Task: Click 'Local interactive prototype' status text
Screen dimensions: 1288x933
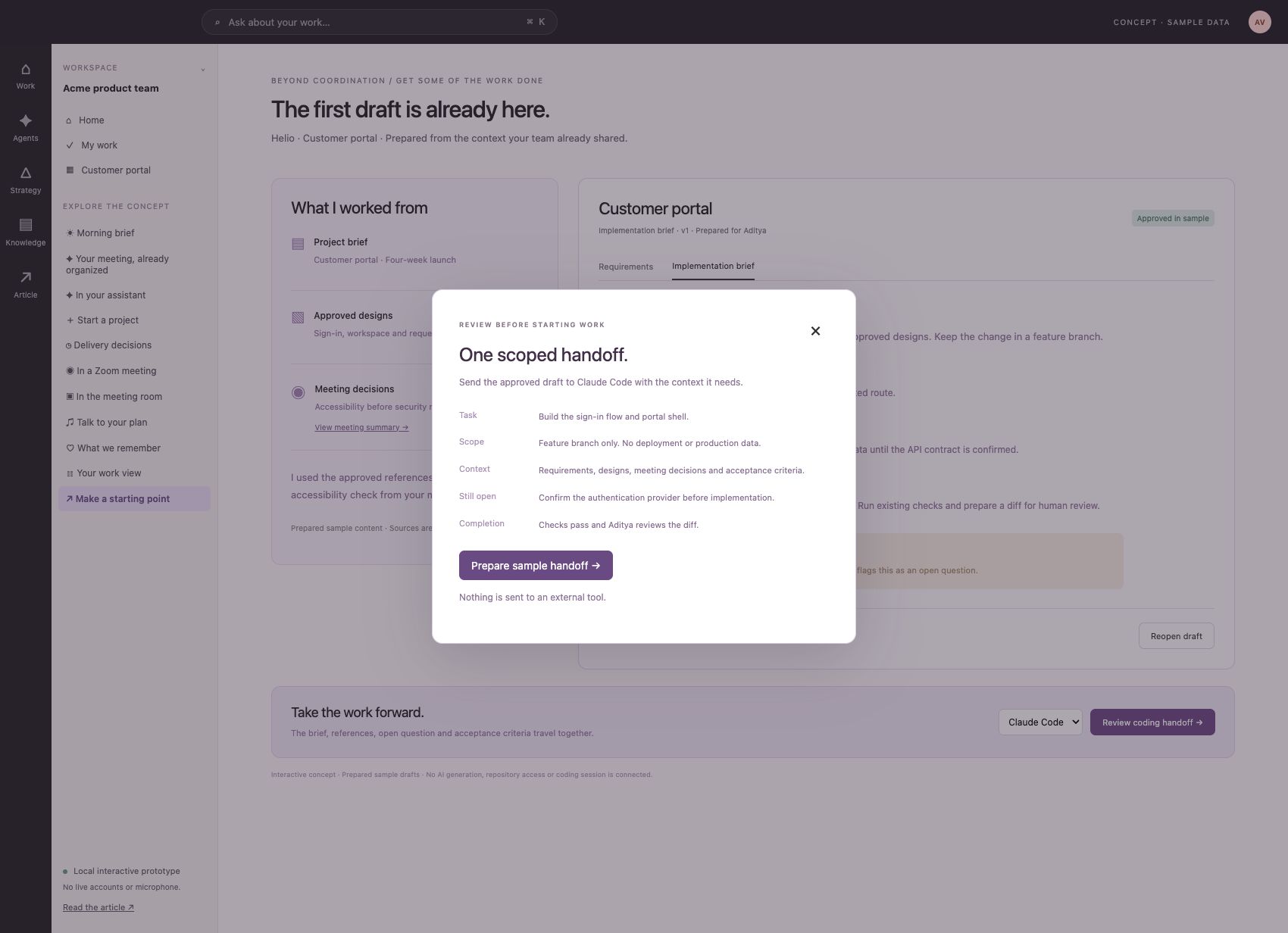Action: pos(127,872)
